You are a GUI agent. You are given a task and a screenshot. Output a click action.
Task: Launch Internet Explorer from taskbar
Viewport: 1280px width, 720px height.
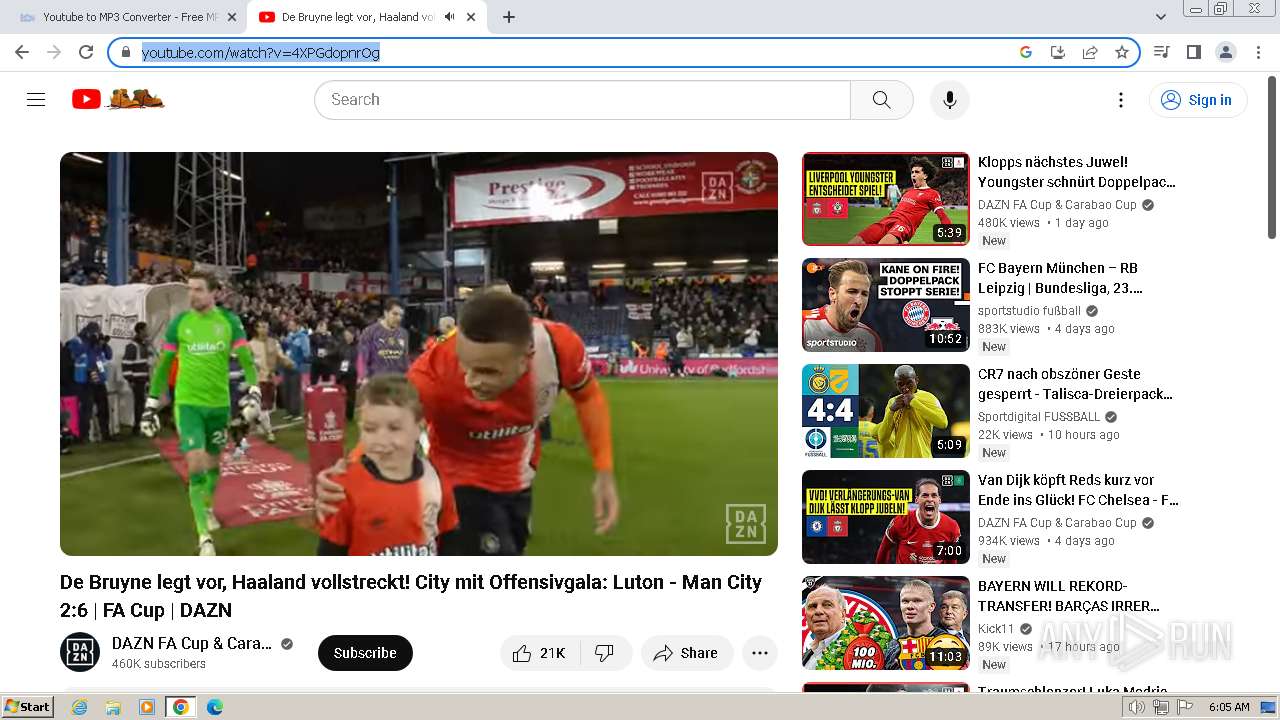pyautogui.click(x=79, y=707)
